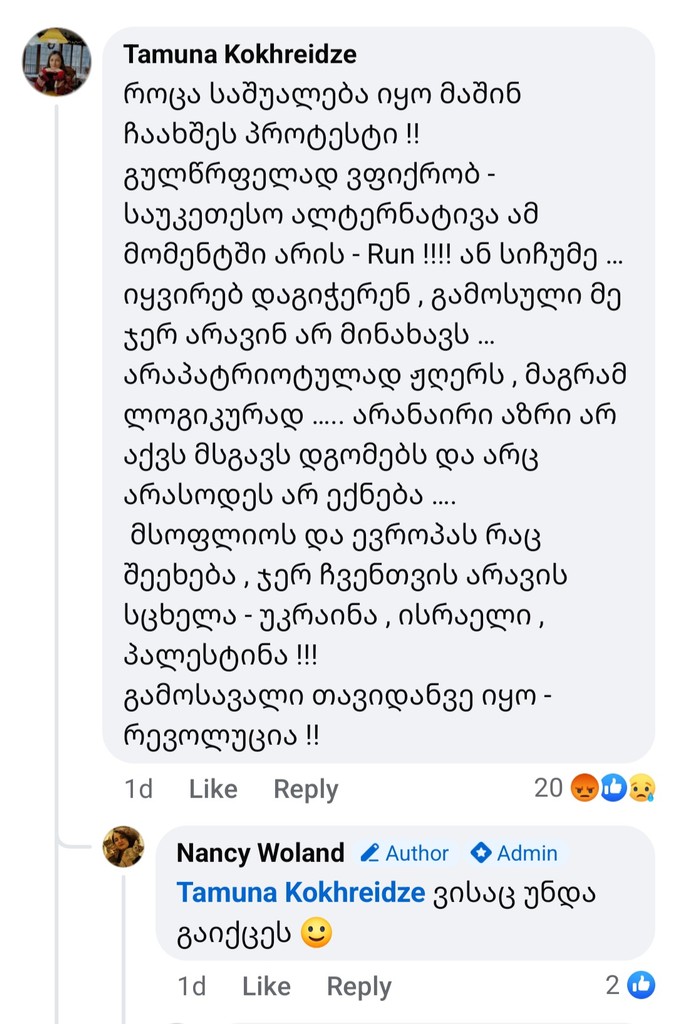View the 20 reactions count
The height and width of the screenshot is (1024, 676).
point(548,789)
